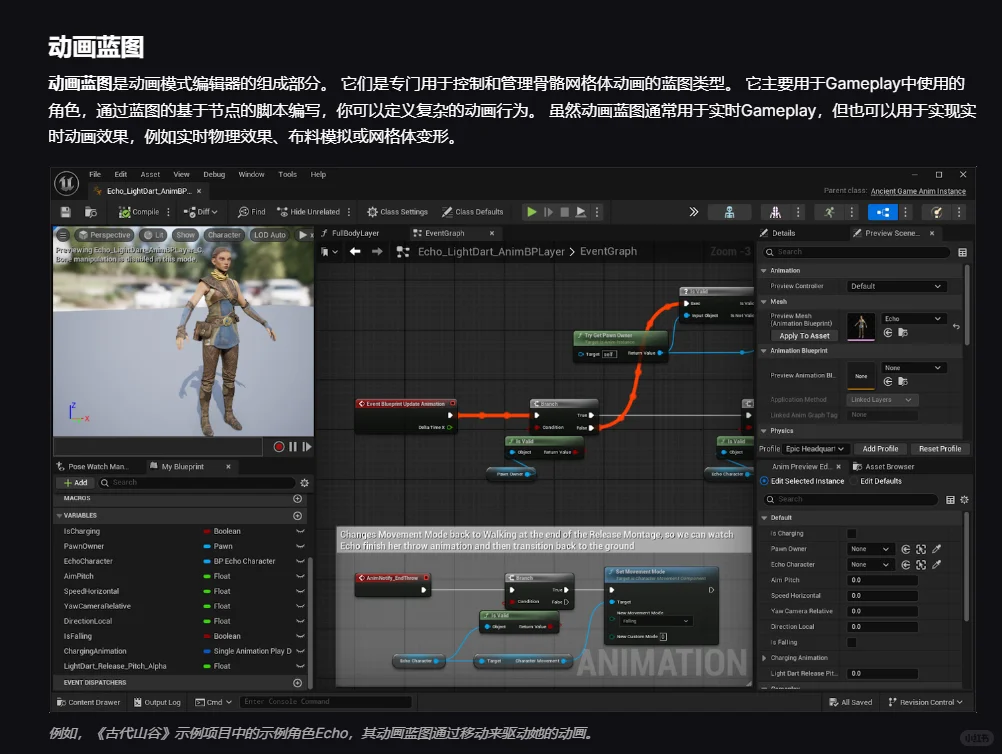The height and width of the screenshot is (754, 1002).
Task: Select the Find icon in the toolbar
Action: pyautogui.click(x=243, y=211)
